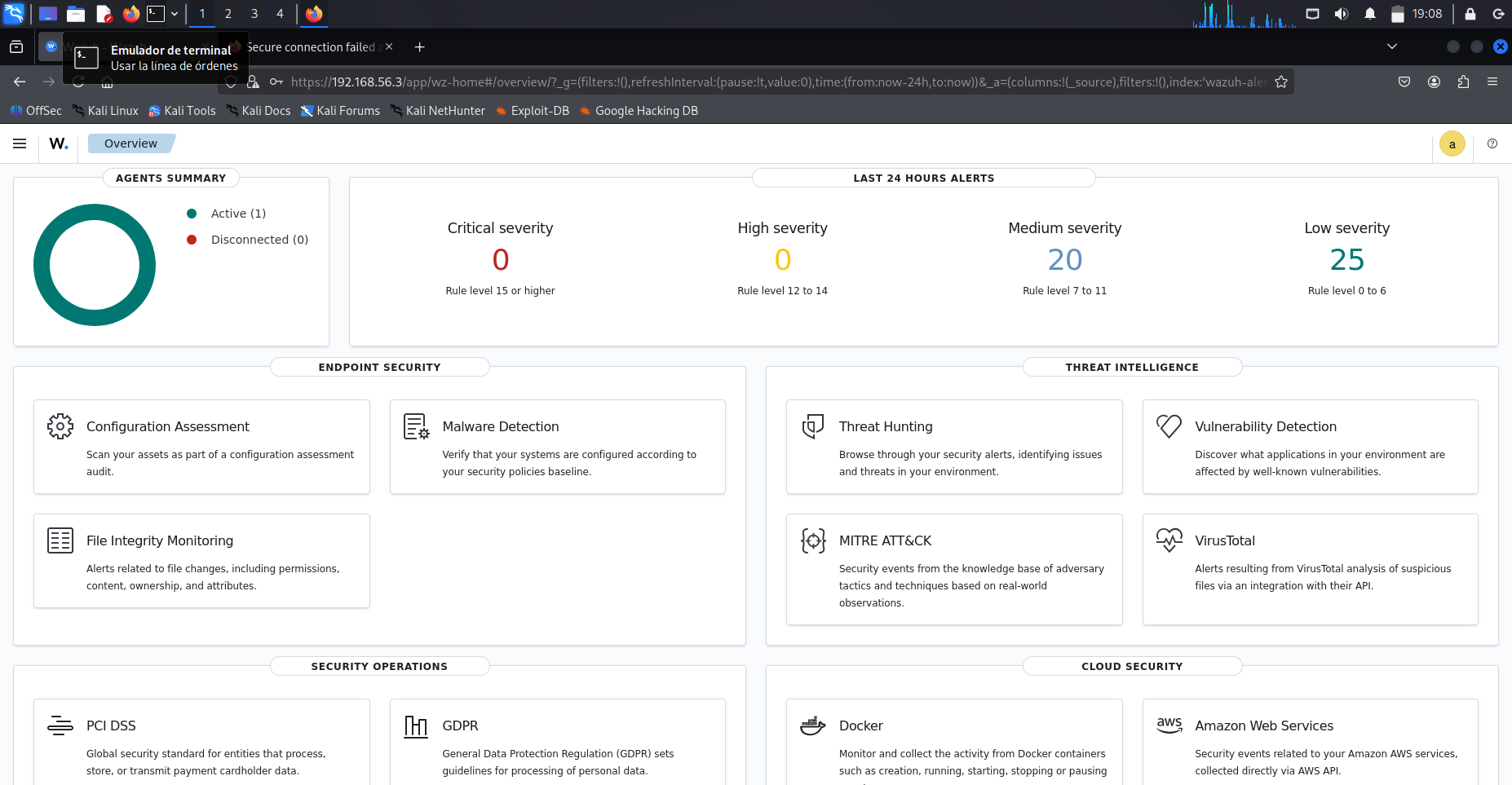
Task: Open the user avatar 'a' menu
Action: coord(1452,143)
